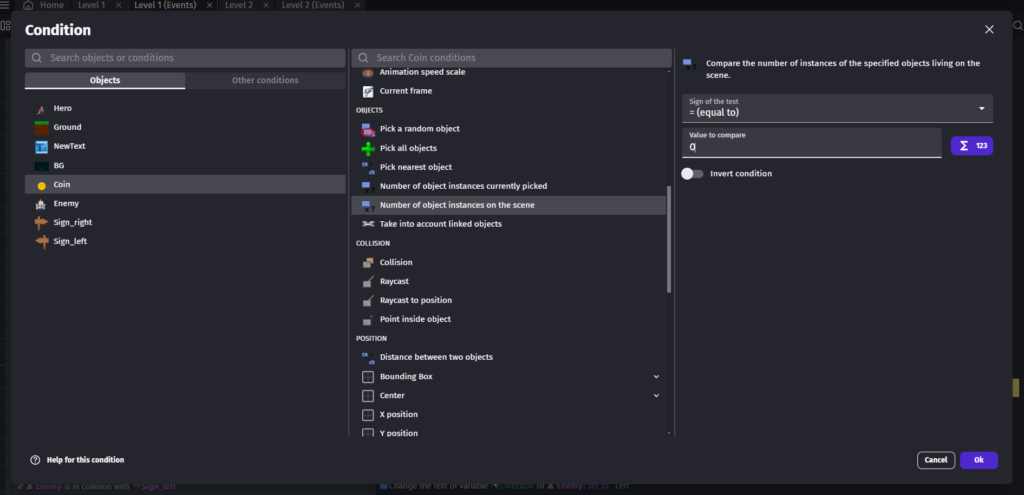Switch to the Other conditions tab
Image resolution: width=1024 pixels, height=495 pixels.
265,80
